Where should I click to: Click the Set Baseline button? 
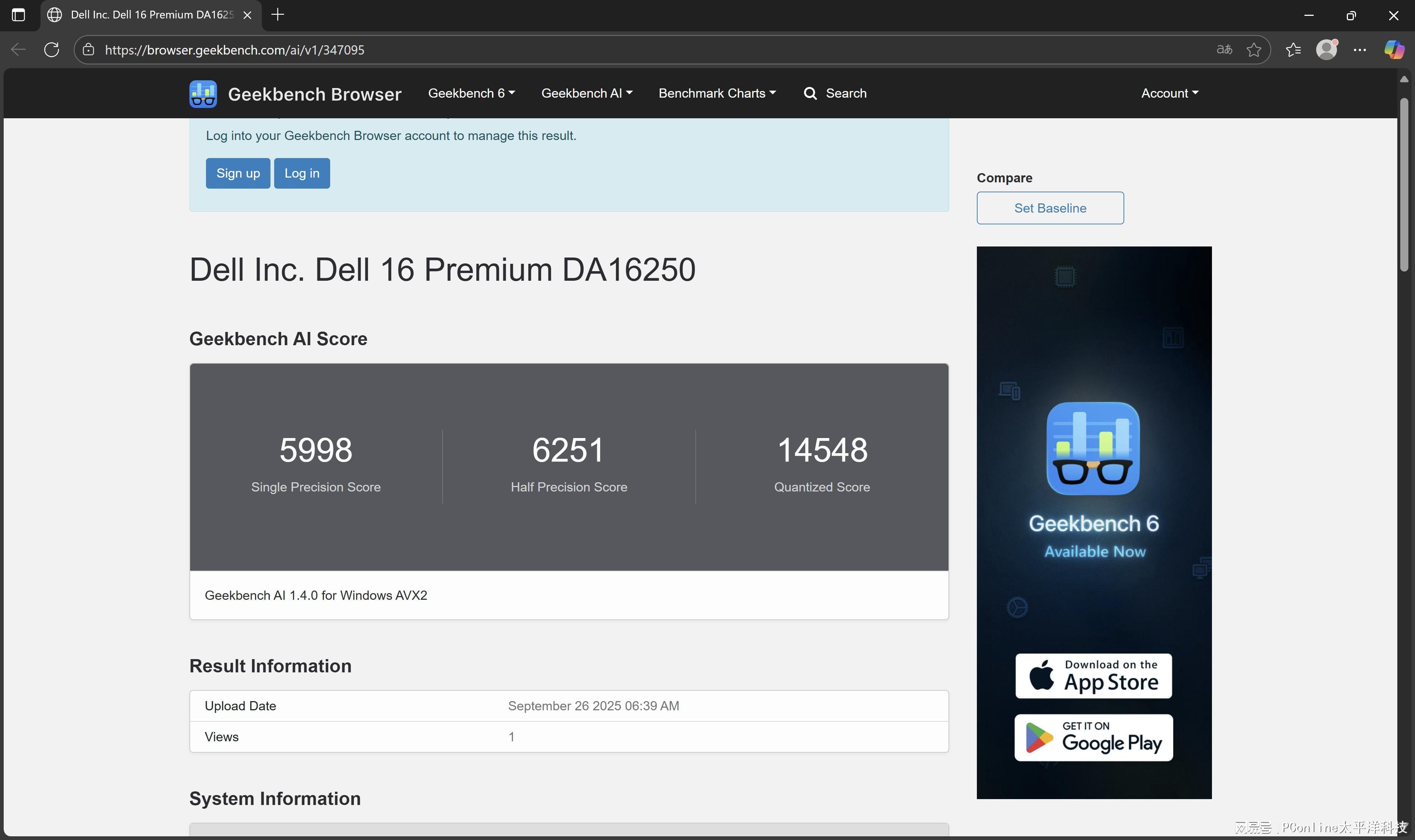(x=1050, y=208)
